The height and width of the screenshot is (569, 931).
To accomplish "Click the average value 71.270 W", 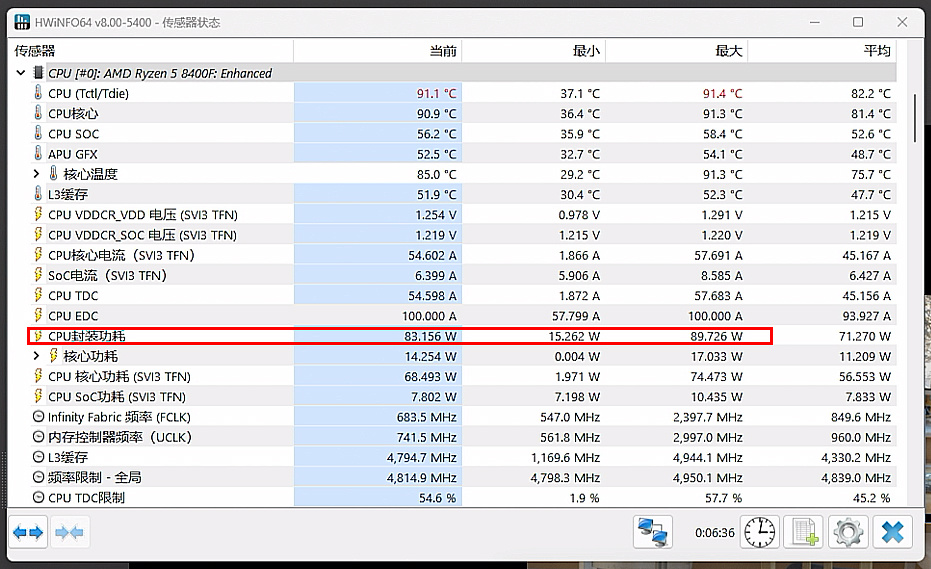I will click(864, 336).
